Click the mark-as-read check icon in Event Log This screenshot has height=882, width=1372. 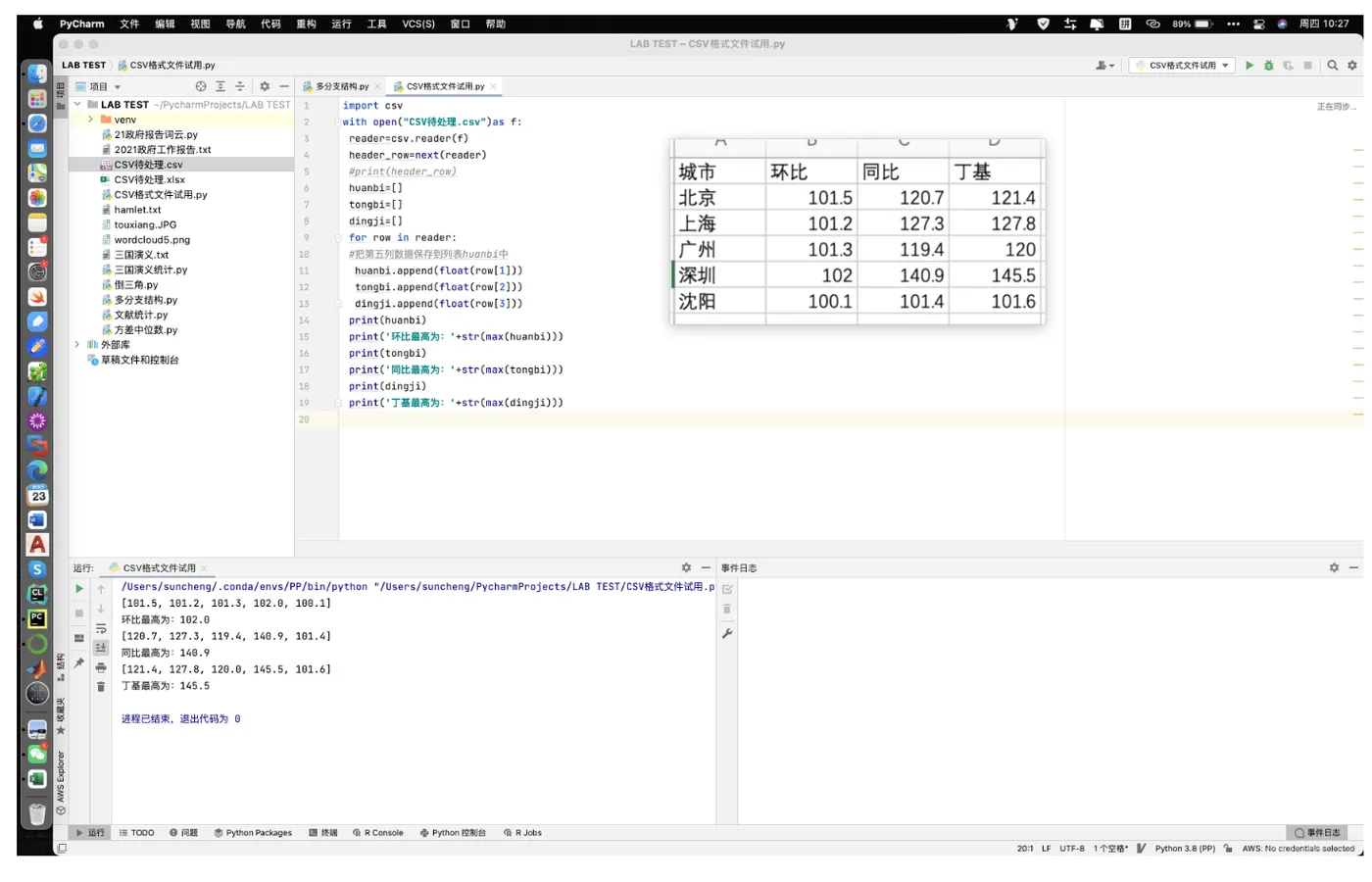coord(727,589)
